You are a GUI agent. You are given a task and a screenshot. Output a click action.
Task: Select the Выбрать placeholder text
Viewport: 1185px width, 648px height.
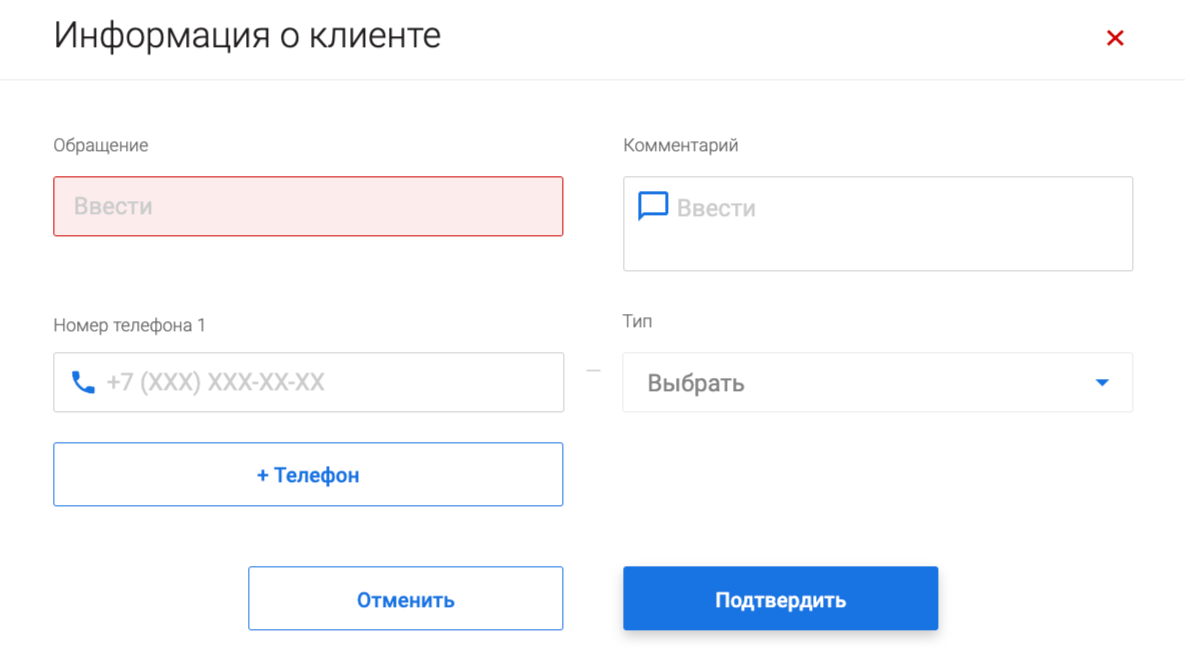point(696,383)
